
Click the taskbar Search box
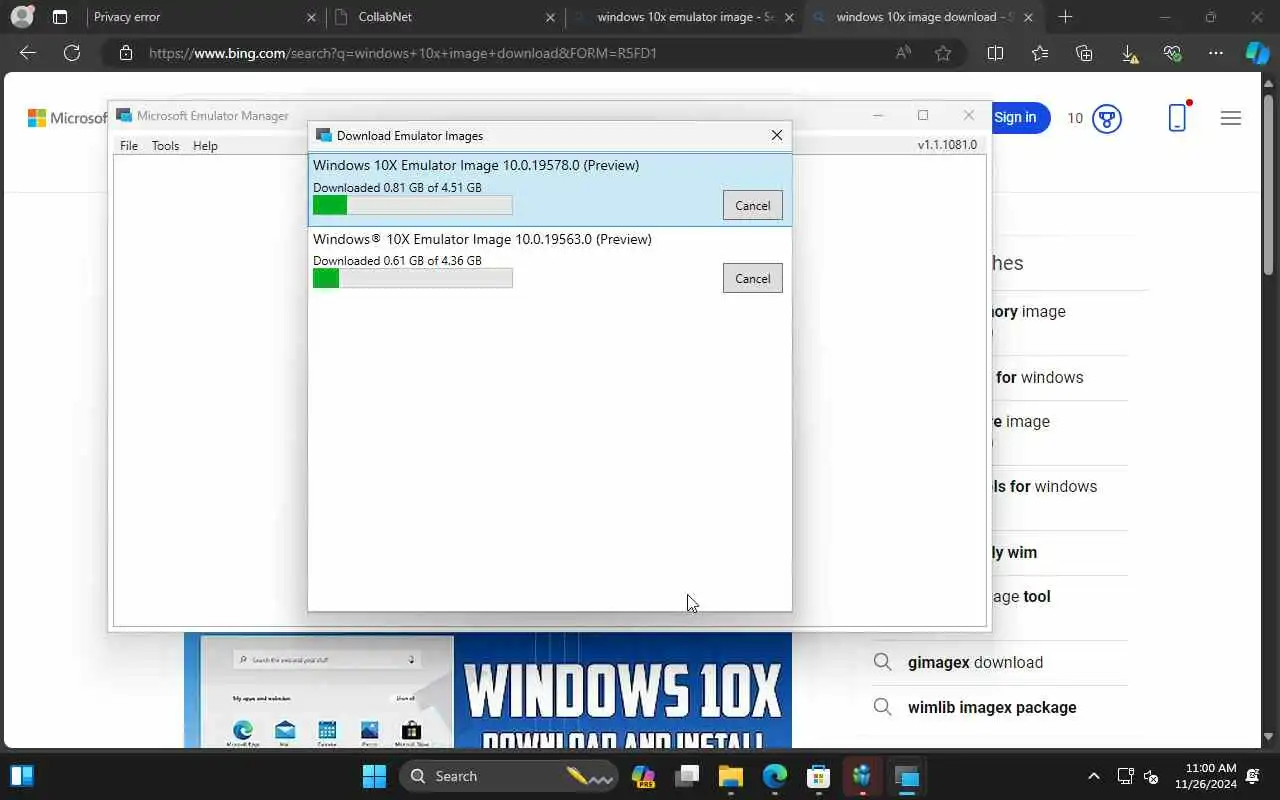click(x=508, y=776)
